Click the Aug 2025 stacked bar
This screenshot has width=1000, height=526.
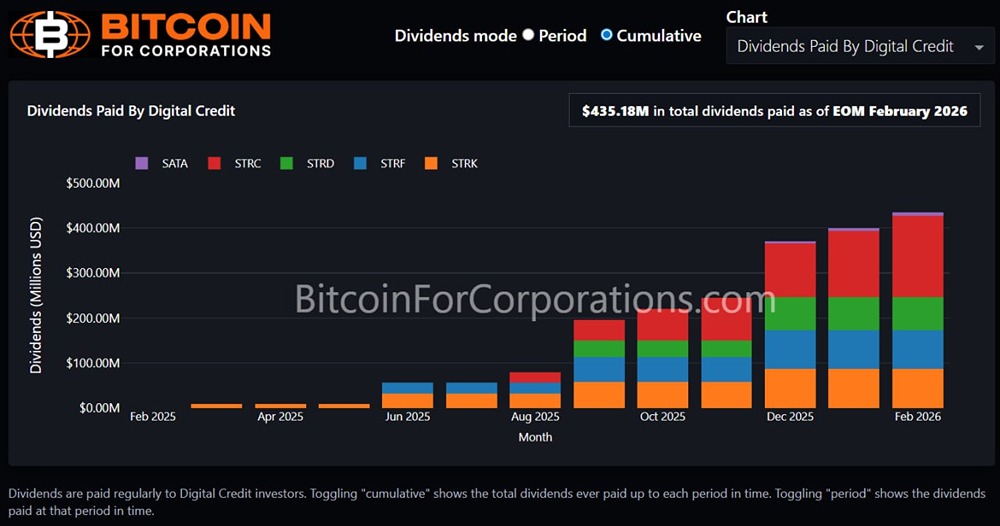535,390
